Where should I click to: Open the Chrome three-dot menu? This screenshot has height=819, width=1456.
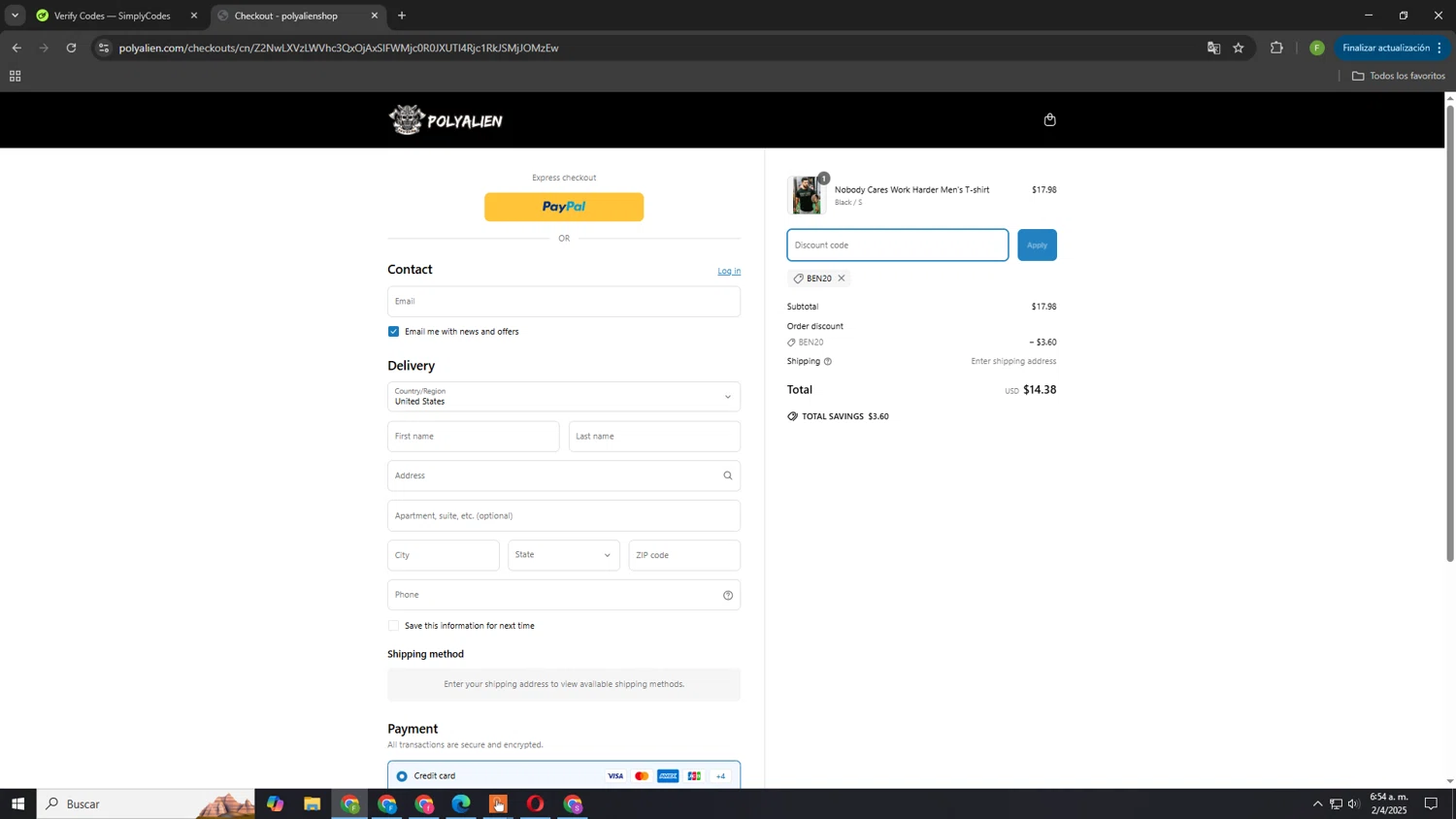click(x=1439, y=48)
